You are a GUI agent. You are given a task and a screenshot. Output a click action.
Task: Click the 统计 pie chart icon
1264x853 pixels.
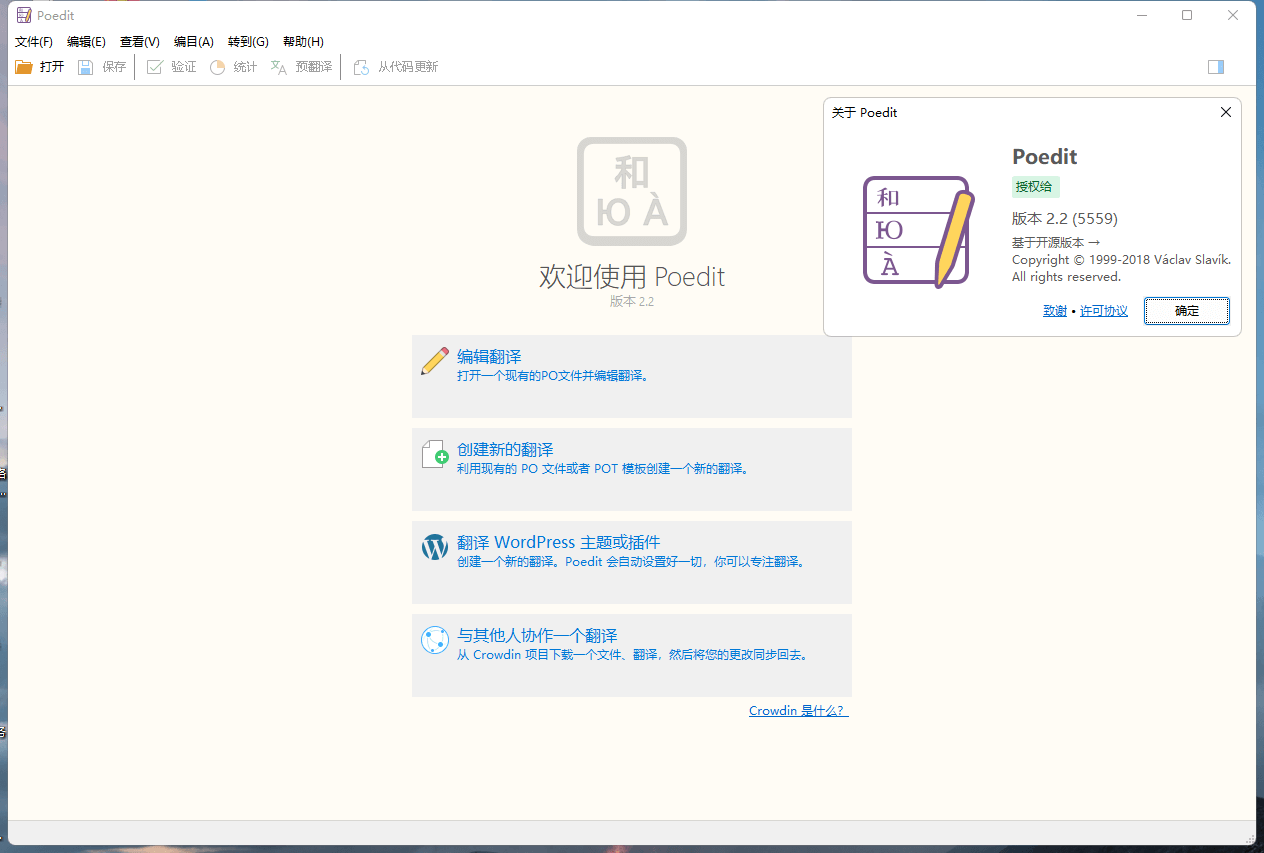[x=217, y=67]
